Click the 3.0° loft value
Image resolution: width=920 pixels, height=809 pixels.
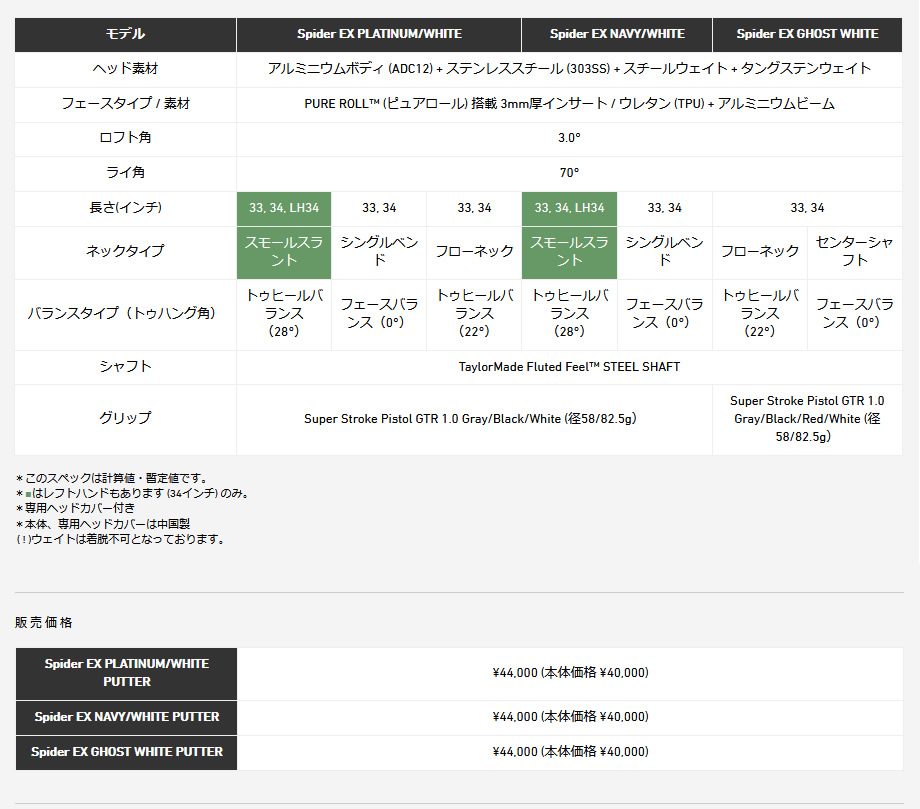tap(569, 138)
